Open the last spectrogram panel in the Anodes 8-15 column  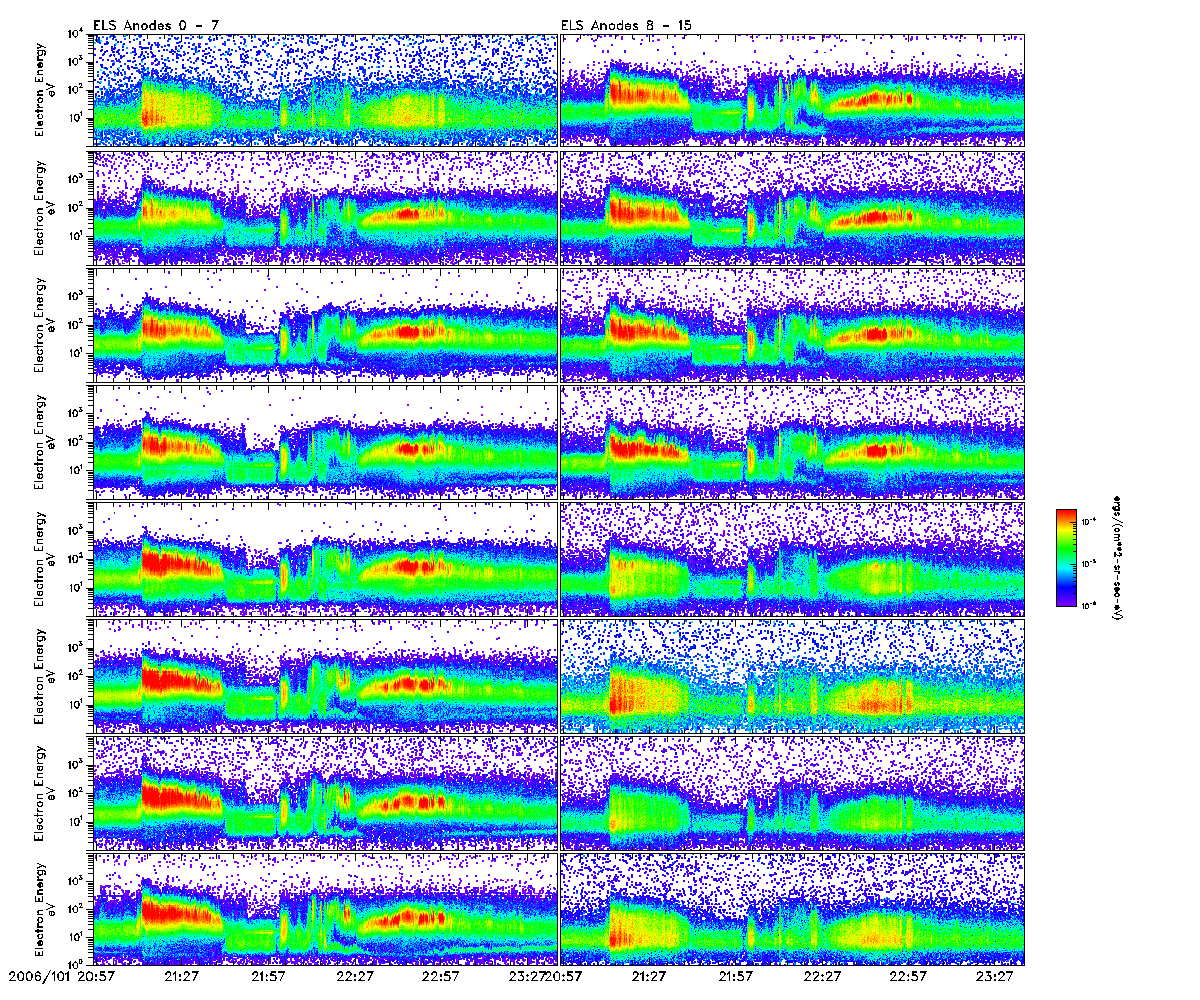coord(793,908)
